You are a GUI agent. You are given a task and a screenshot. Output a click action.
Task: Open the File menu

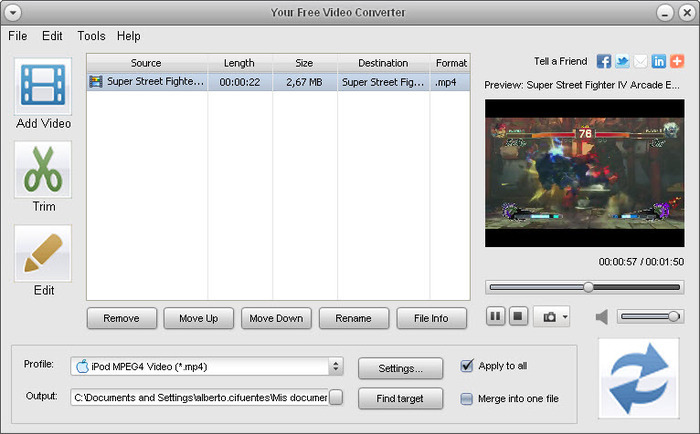[x=18, y=36]
